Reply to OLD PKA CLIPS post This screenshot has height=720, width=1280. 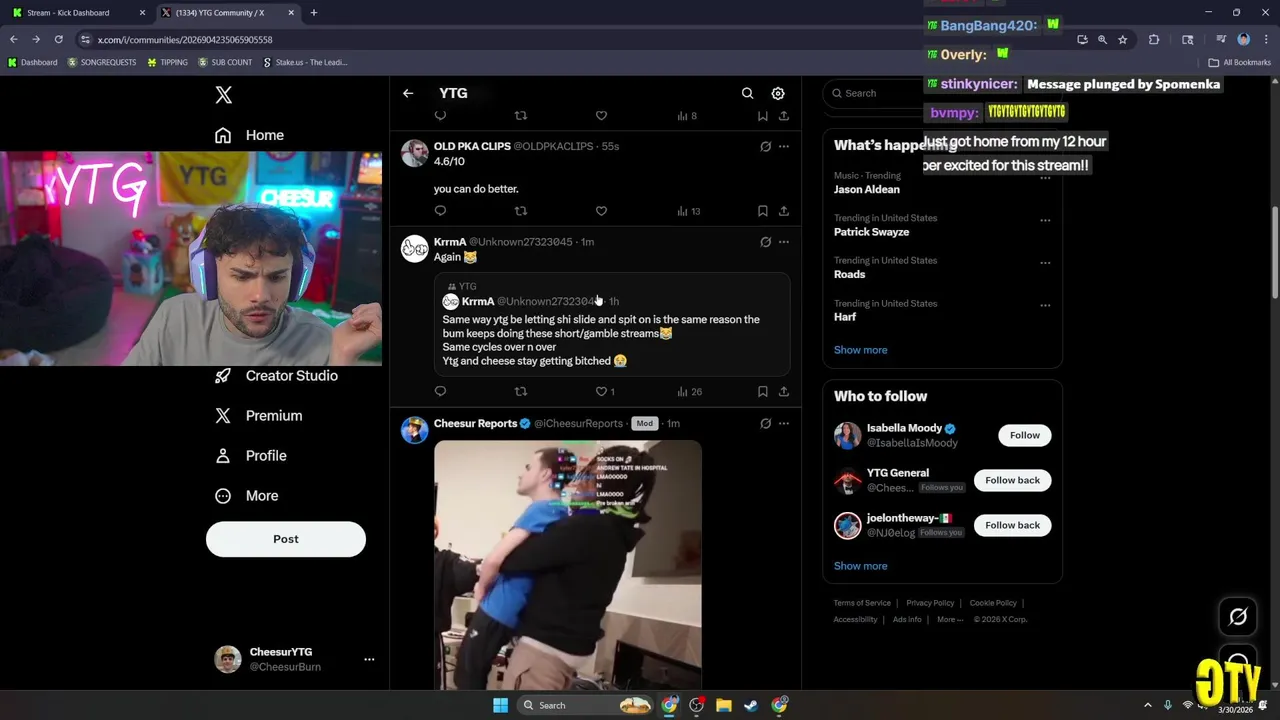(x=440, y=211)
